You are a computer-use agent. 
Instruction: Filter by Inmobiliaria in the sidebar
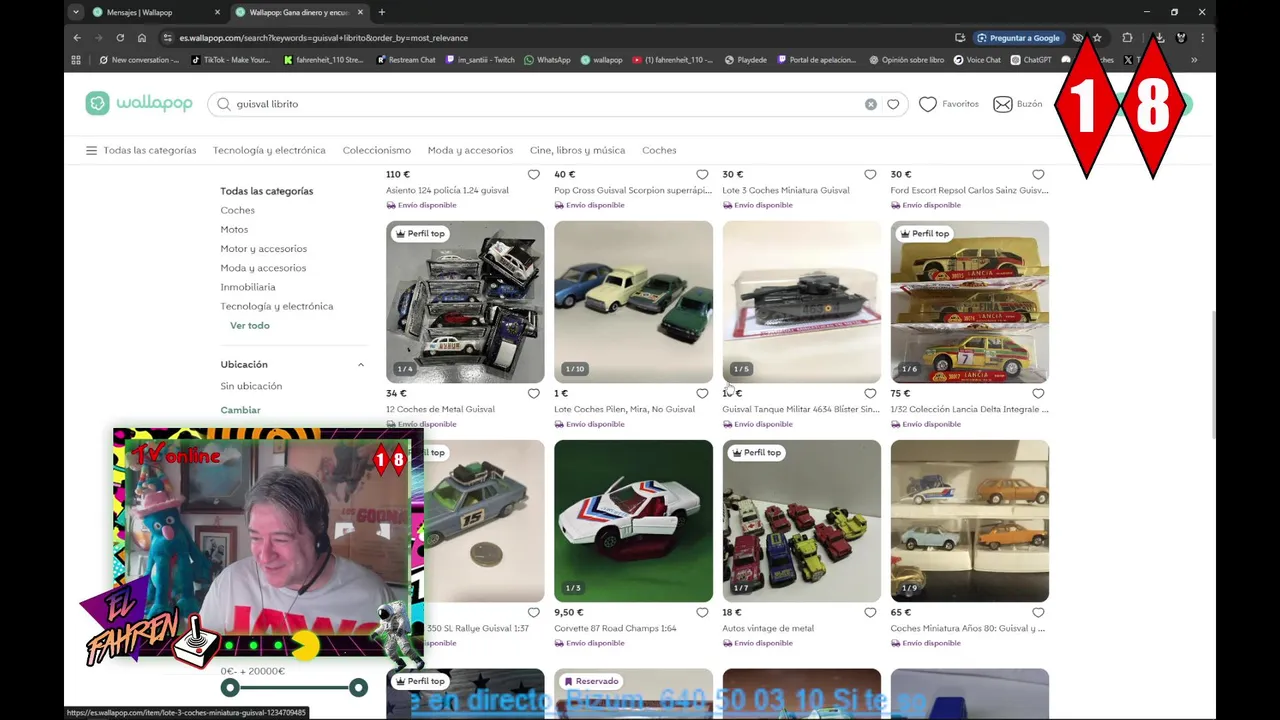click(x=248, y=287)
